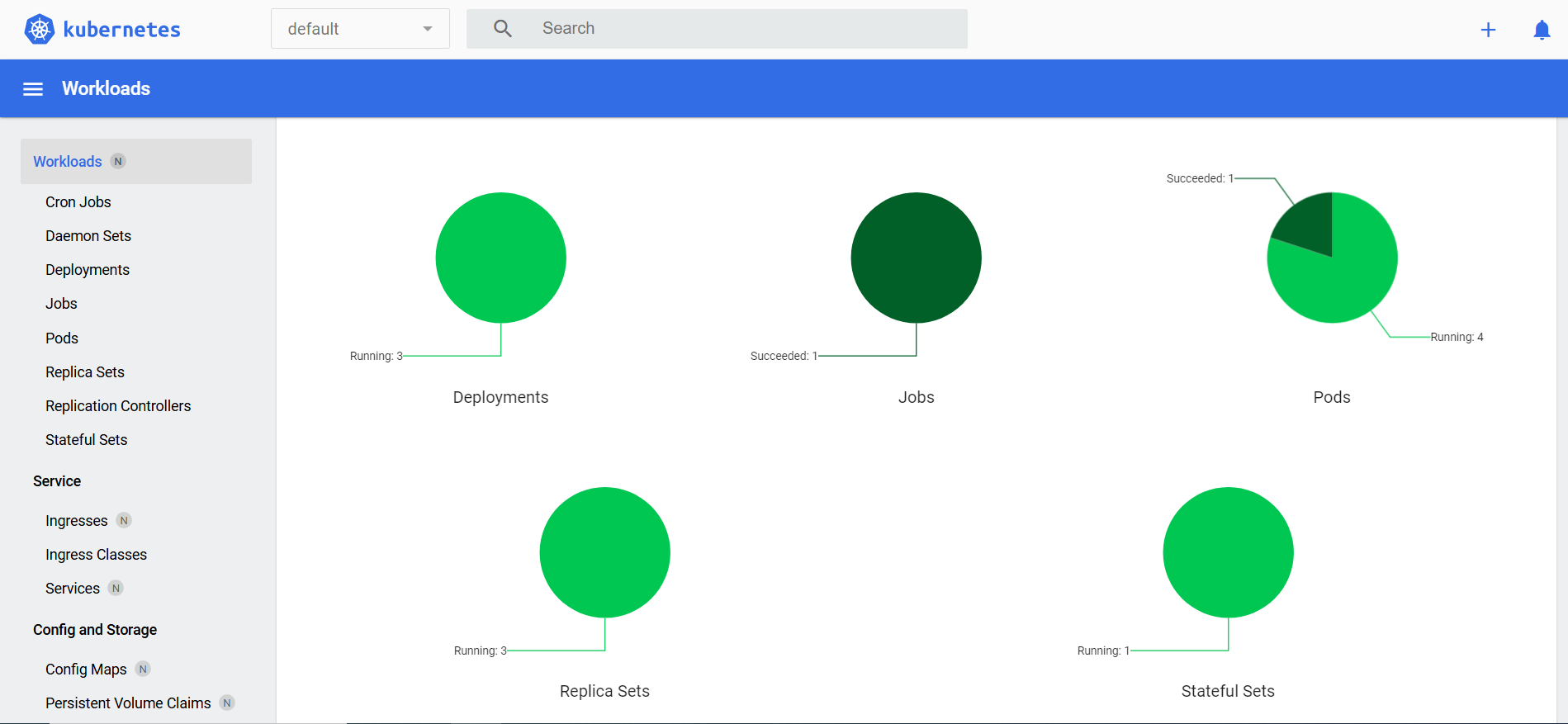The image size is (1568, 724).
Task: Click the Service section heading
Action: point(57,481)
